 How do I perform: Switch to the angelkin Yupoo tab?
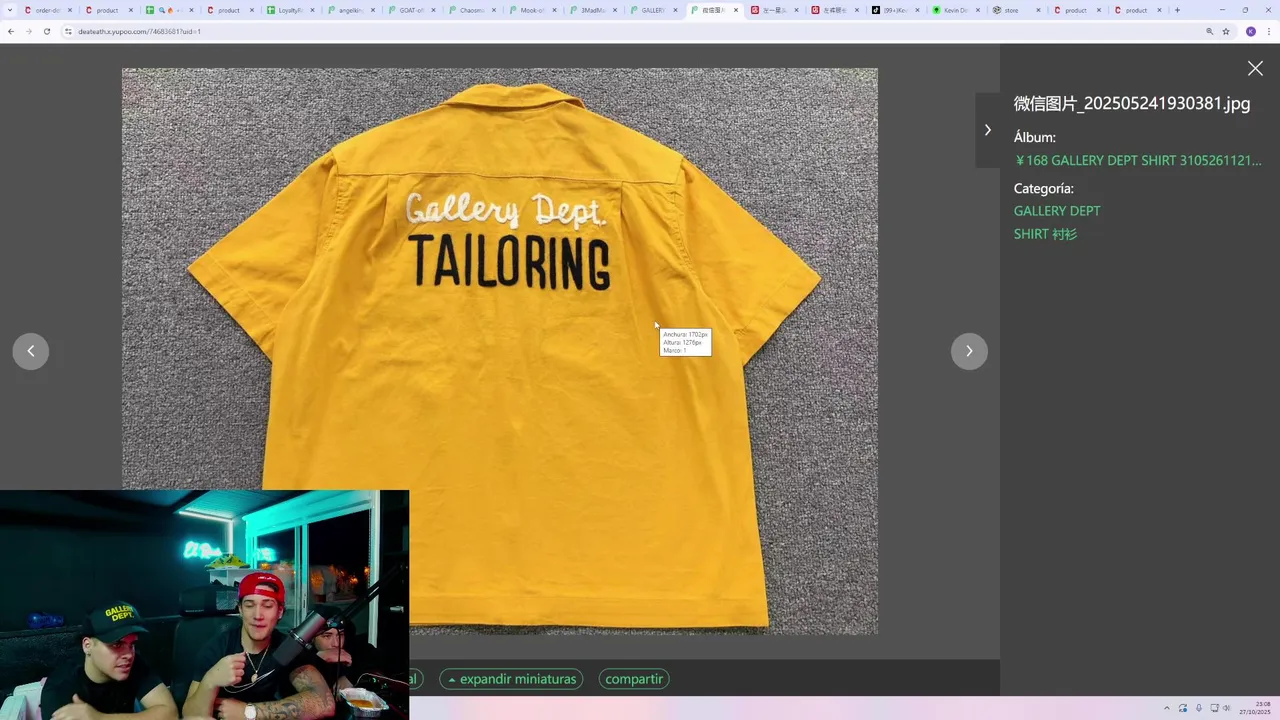[x=350, y=10]
